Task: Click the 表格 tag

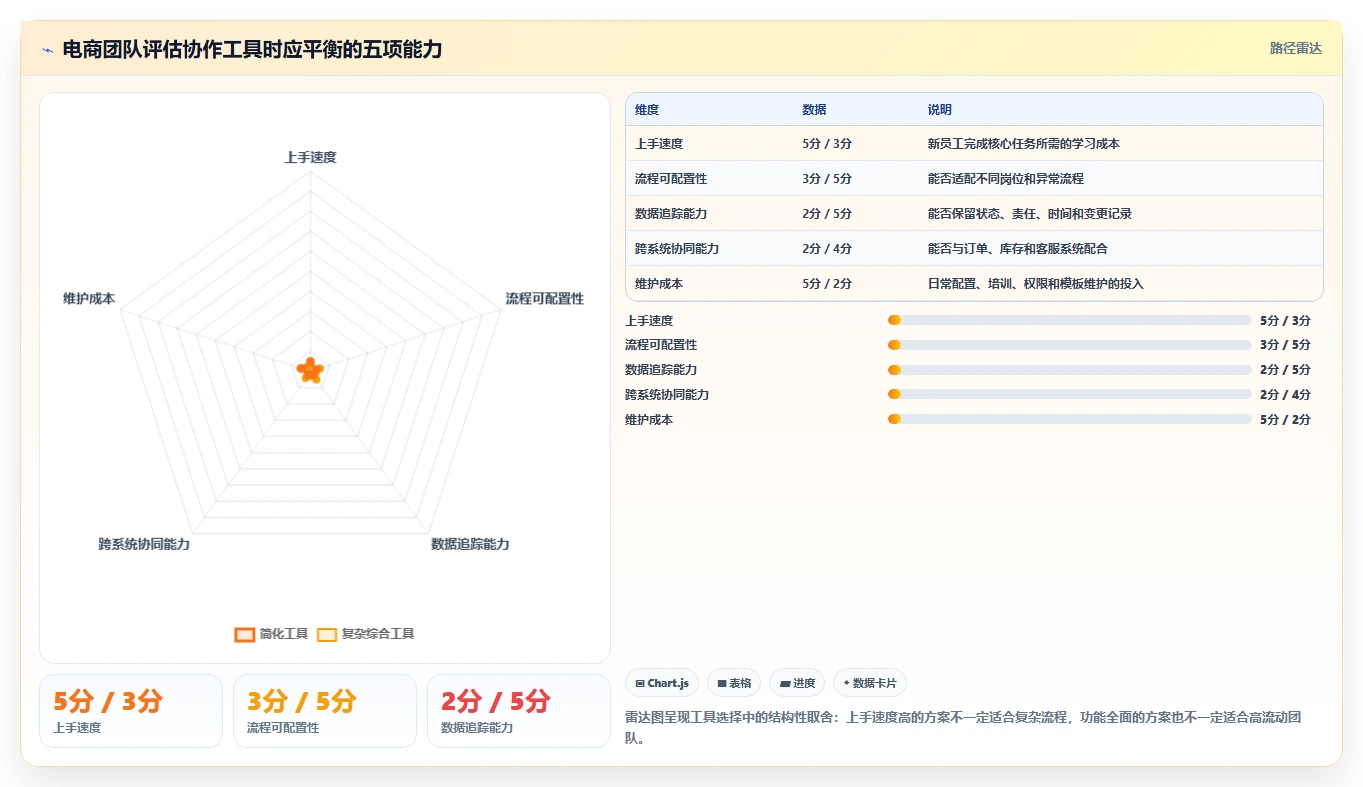Action: click(734, 683)
